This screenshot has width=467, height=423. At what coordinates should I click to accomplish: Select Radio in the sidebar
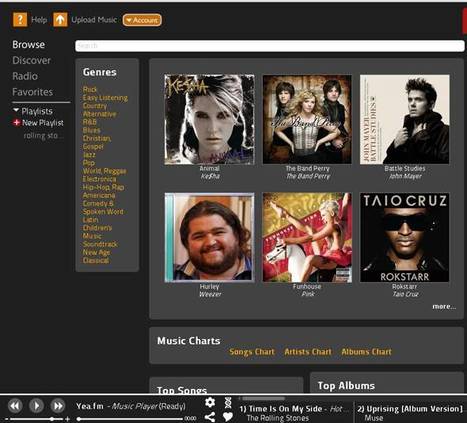[25, 76]
